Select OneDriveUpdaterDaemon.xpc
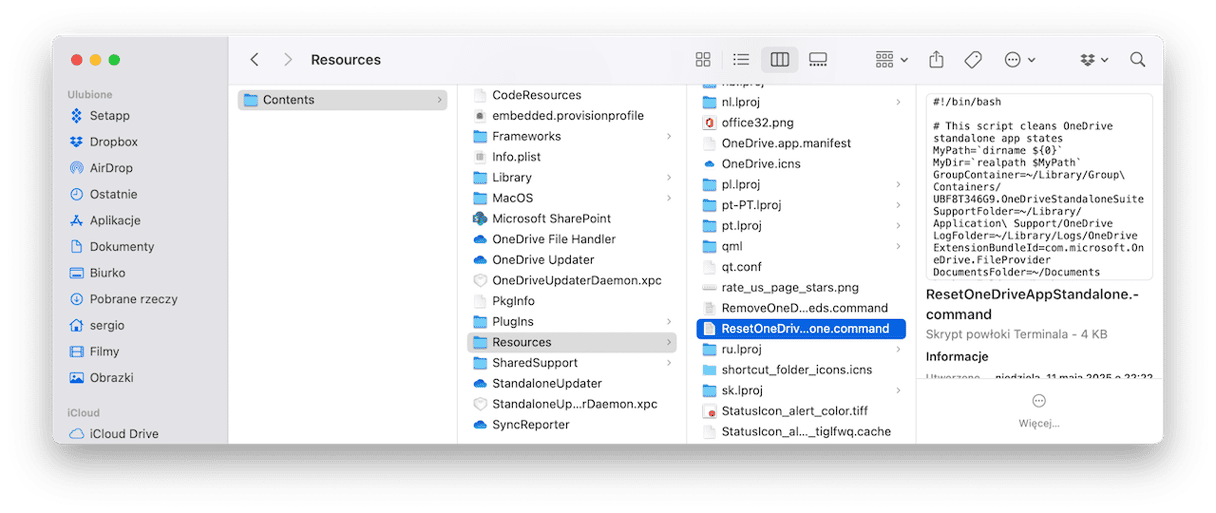The width and height of the screenshot is (1216, 513). pos(577,280)
